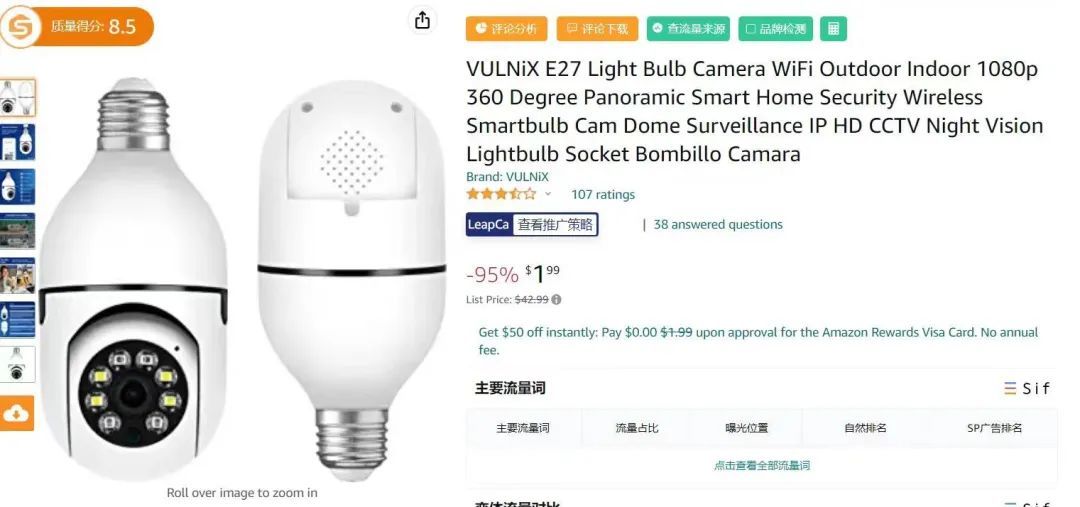Open the 107 ratings link

tap(603, 195)
